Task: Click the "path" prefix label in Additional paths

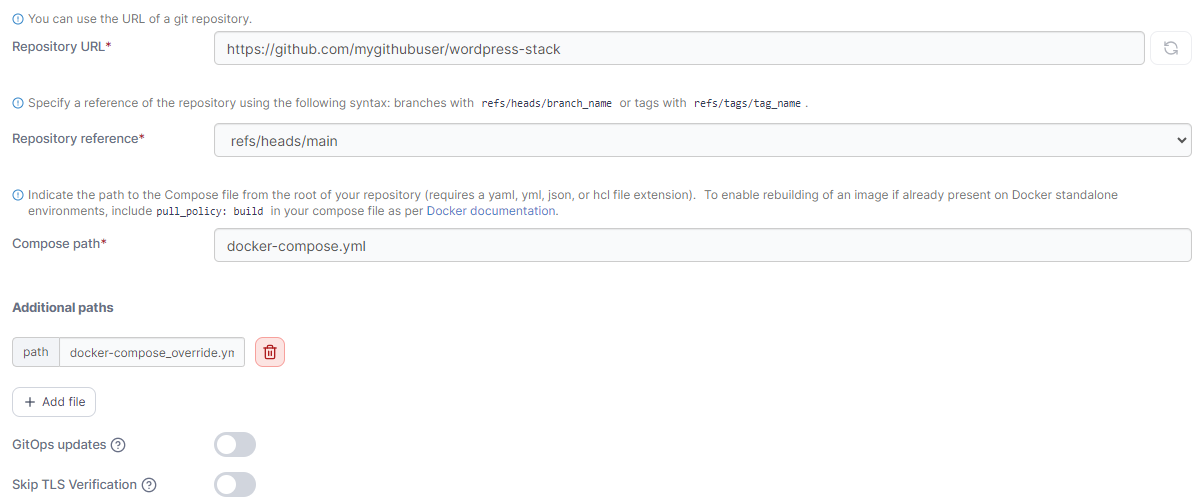Action: (36, 352)
